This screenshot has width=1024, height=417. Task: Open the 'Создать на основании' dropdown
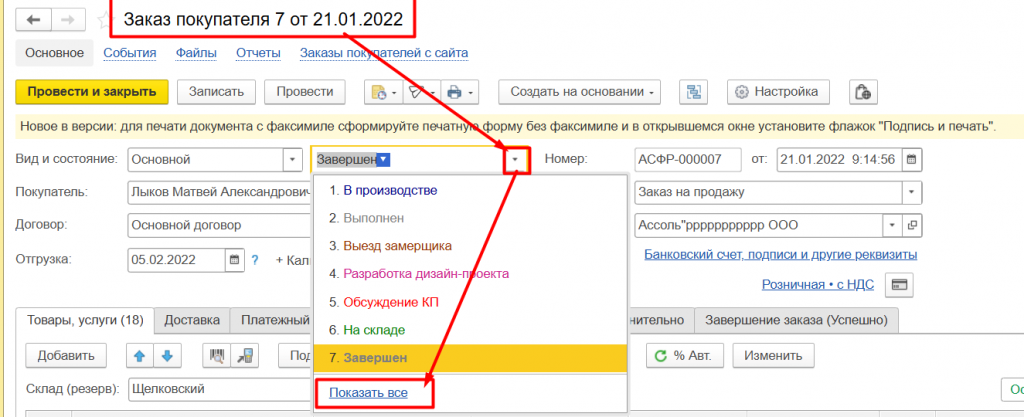[x=579, y=92]
